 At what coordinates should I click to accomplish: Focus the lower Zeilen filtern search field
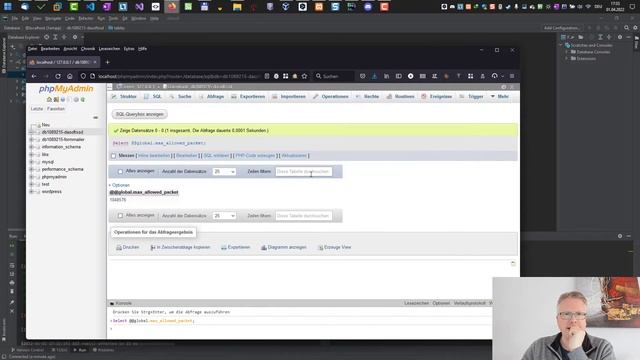pyautogui.click(x=304, y=216)
